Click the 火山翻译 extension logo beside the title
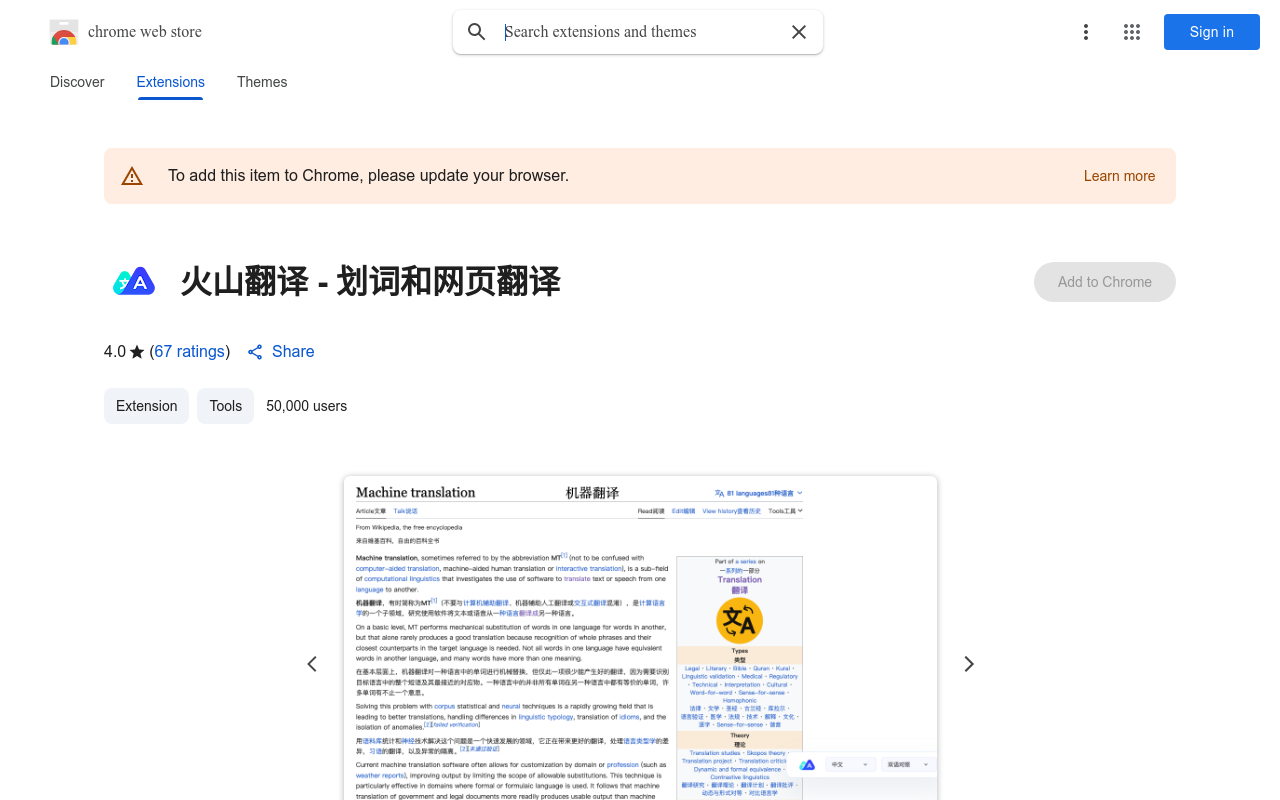The width and height of the screenshot is (1280, 800). coord(134,282)
